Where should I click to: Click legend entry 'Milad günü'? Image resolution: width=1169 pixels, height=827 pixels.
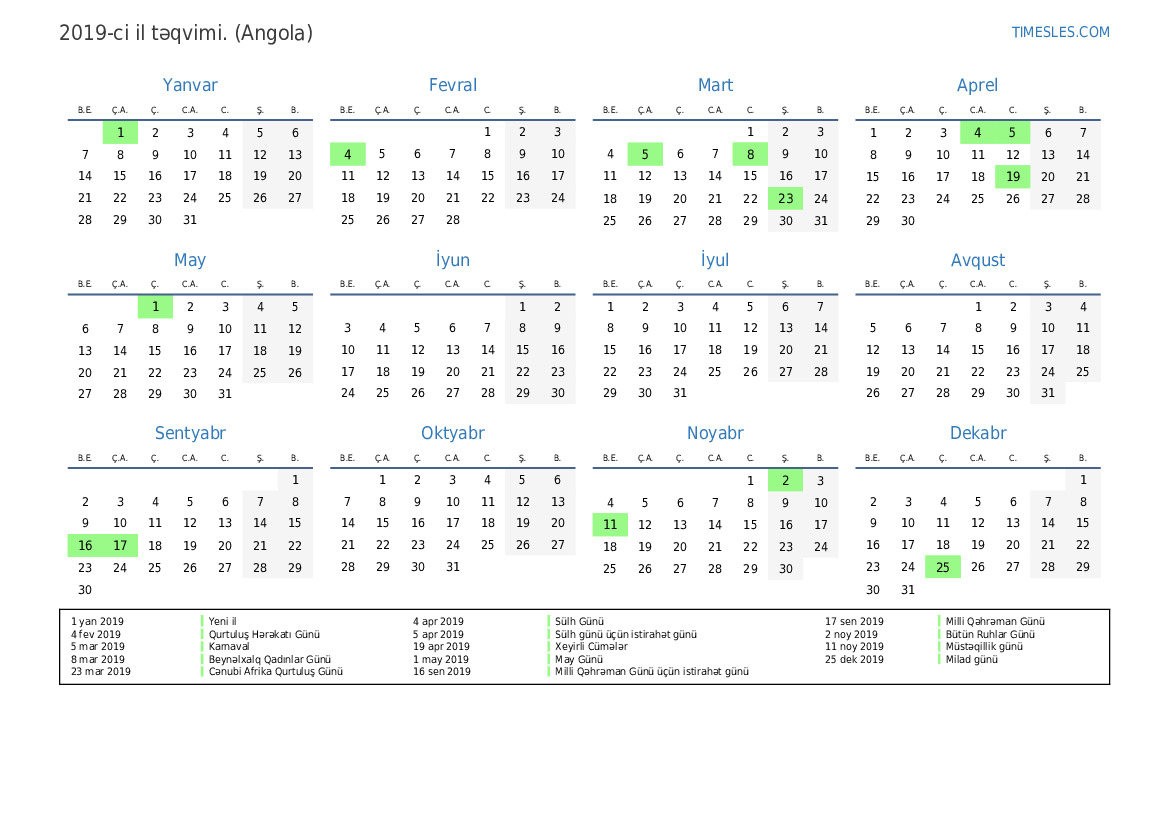coord(971,659)
